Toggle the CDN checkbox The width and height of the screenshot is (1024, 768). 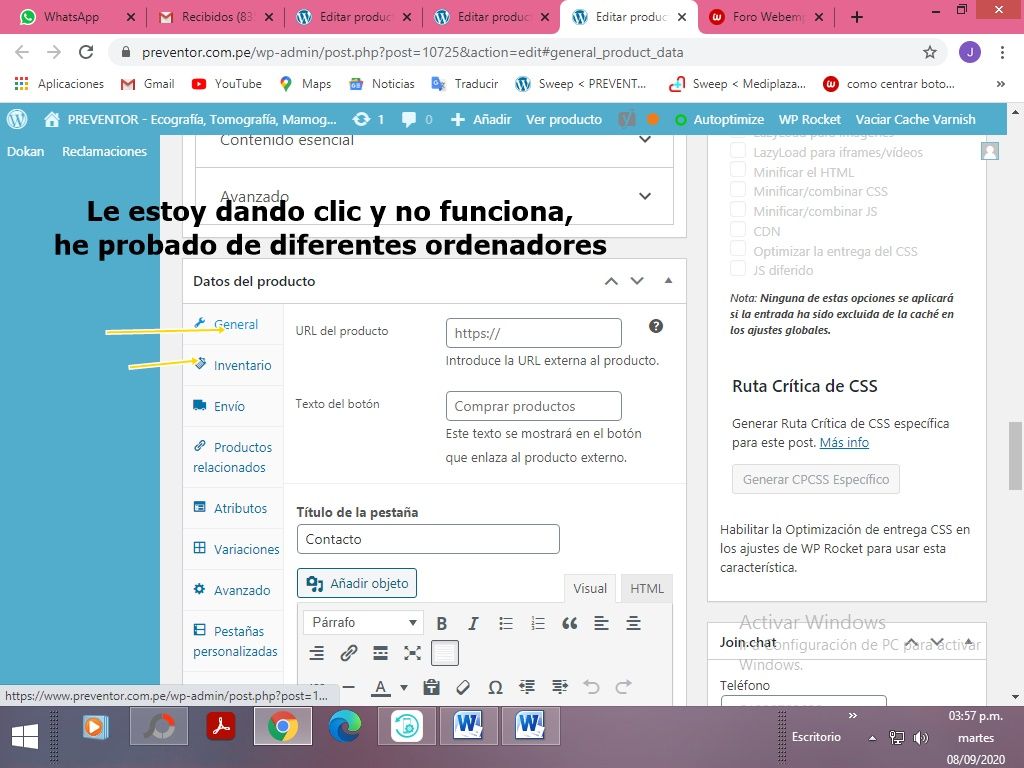pyautogui.click(x=737, y=229)
